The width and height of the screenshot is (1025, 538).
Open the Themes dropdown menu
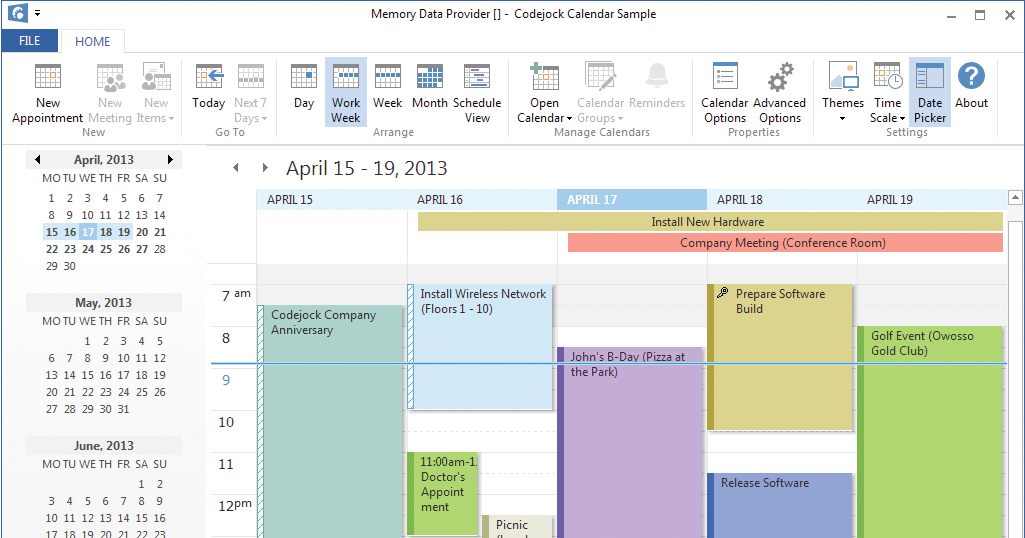843,118
